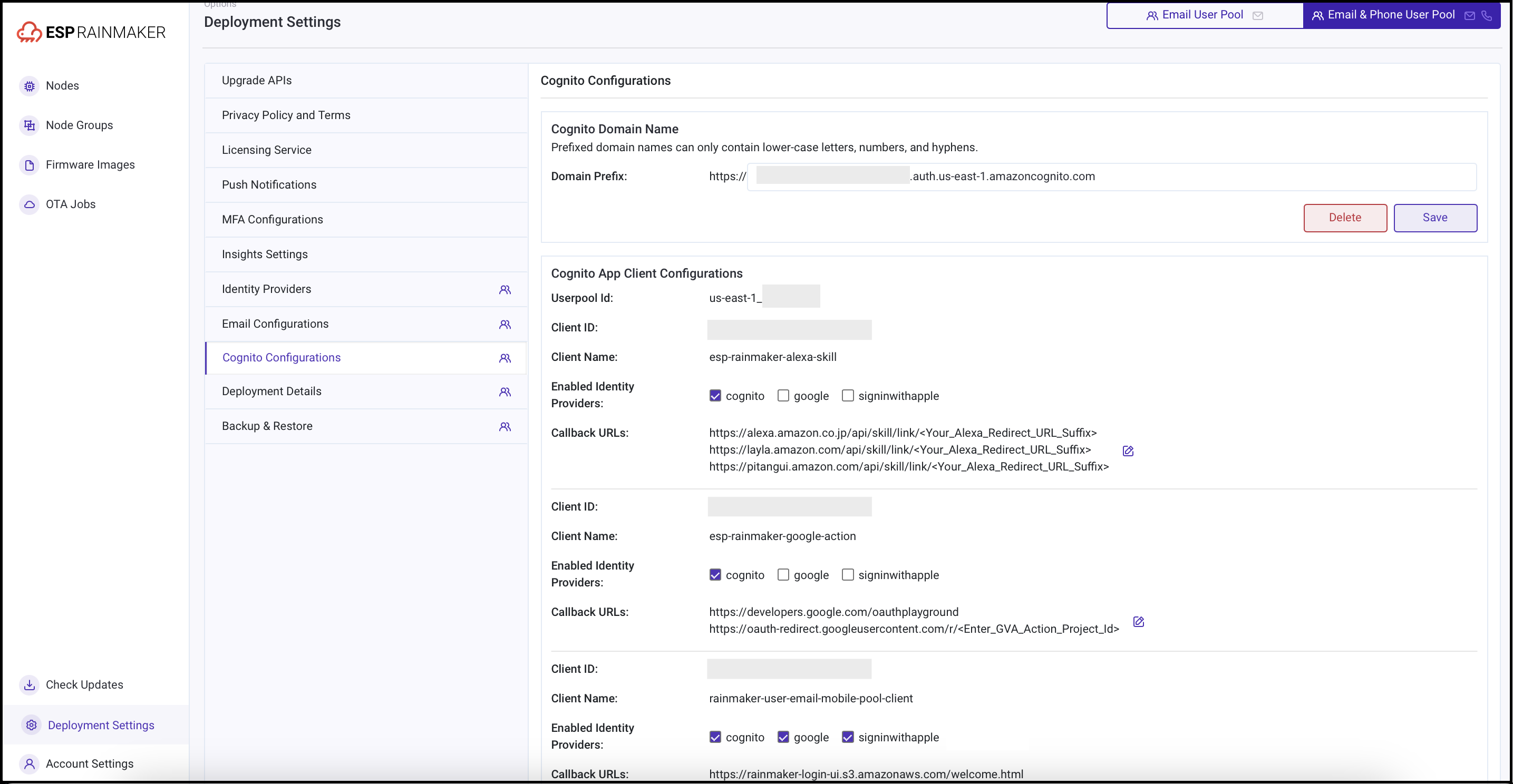The image size is (1513, 784).
Task: Save the Cognito domain prefix
Action: [x=1435, y=218]
